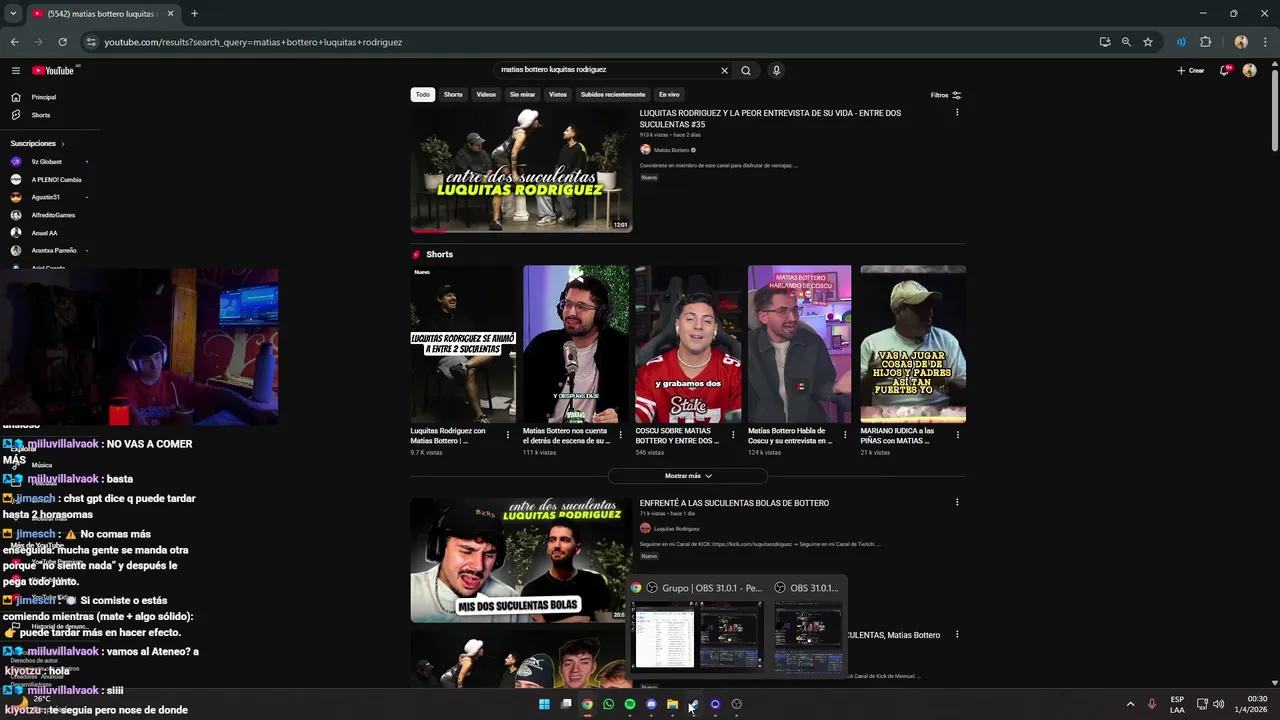Viewport: 1280px width, 720px height.
Task: Open the LUQUITAS RODRIGUEZ Y LA PEOR ENTREVISTA title
Action: click(x=770, y=118)
